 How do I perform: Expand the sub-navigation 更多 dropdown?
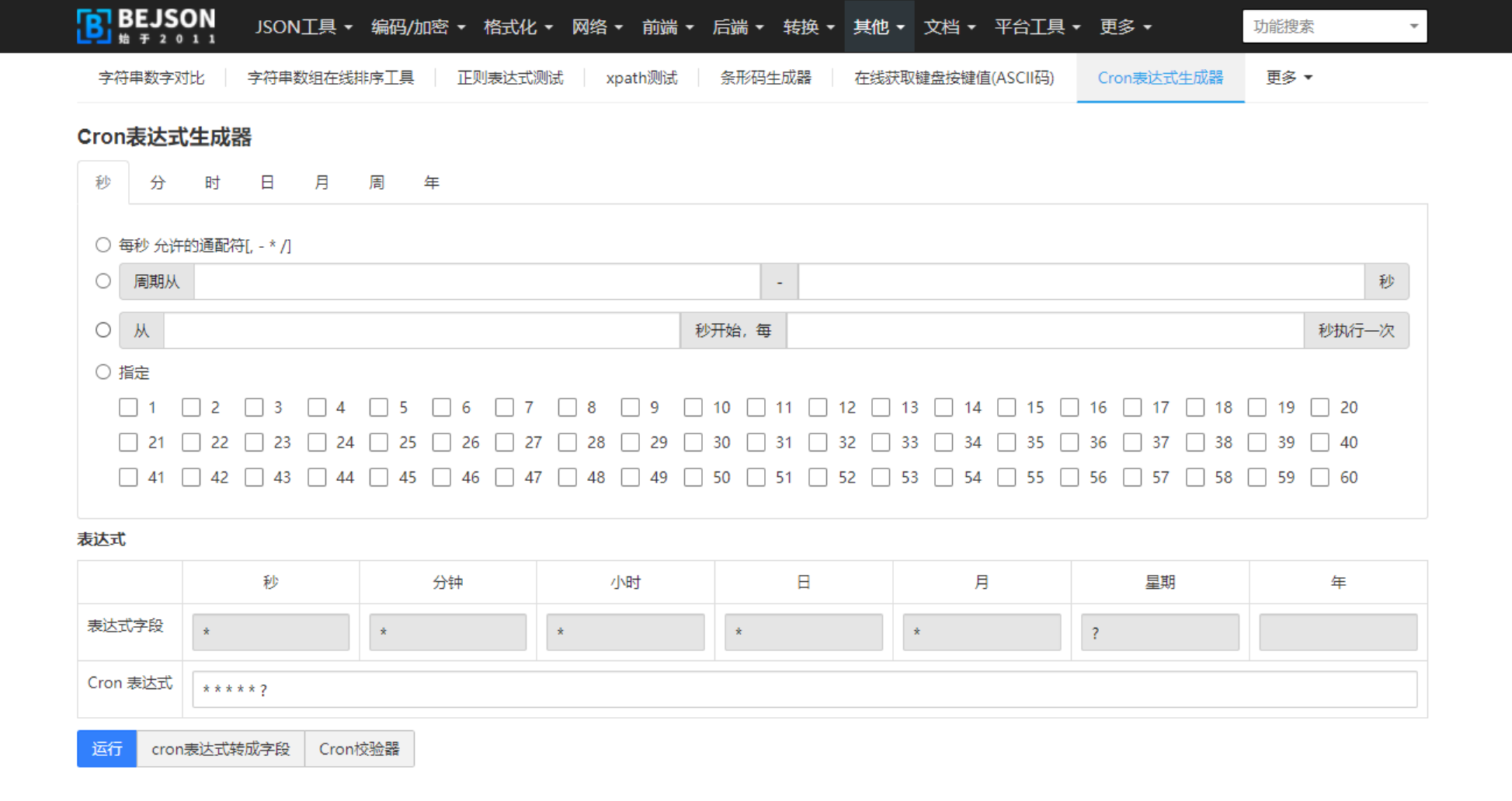point(1289,78)
